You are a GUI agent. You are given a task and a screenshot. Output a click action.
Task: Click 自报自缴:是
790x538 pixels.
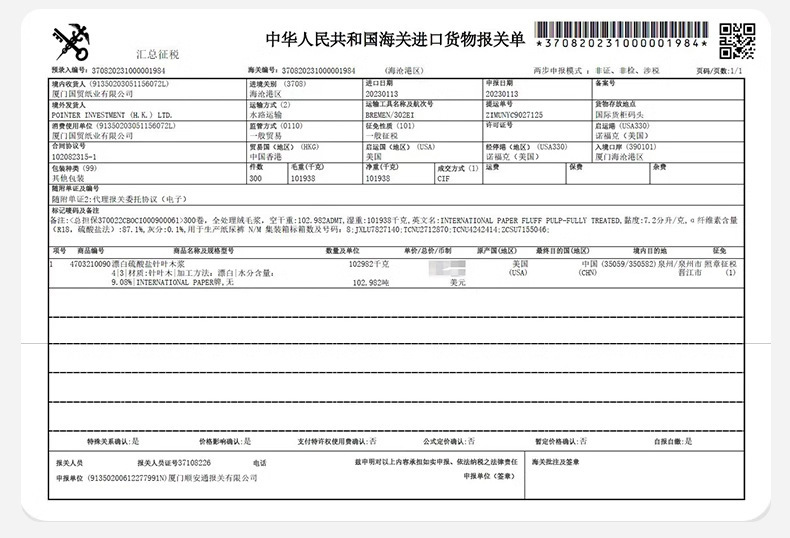pos(673,441)
